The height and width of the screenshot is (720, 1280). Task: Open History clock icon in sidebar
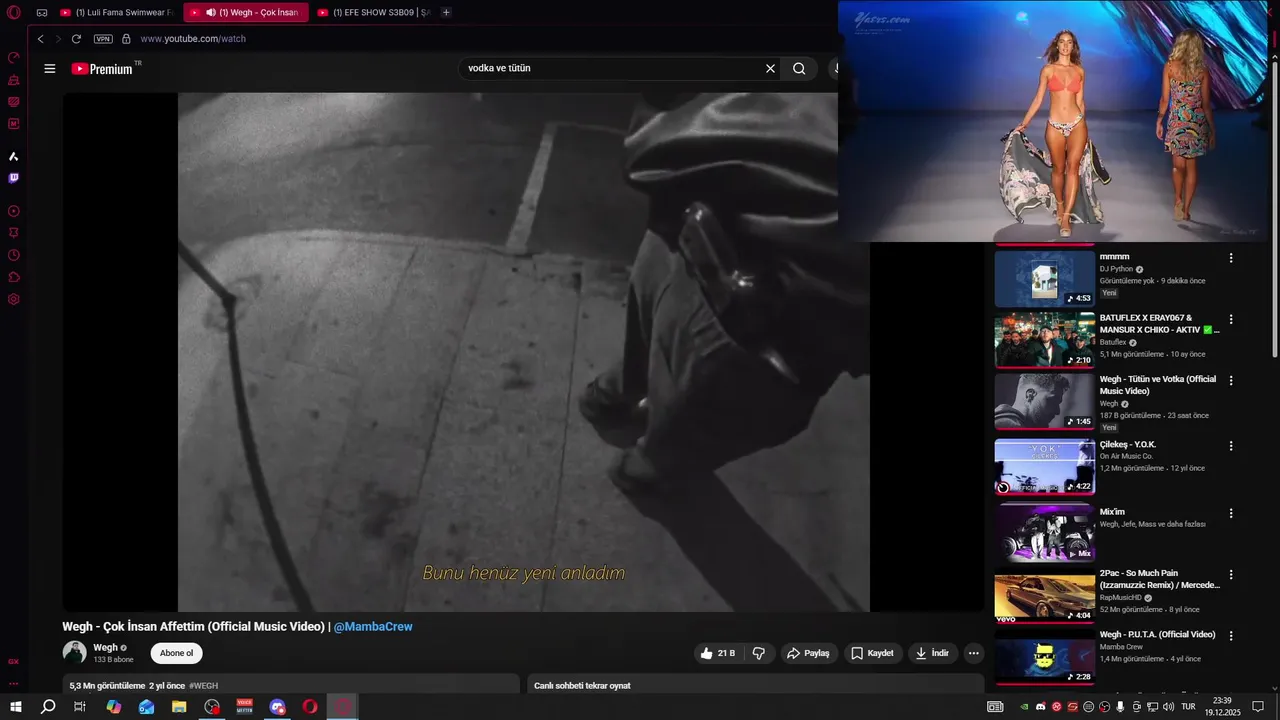[x=14, y=255]
